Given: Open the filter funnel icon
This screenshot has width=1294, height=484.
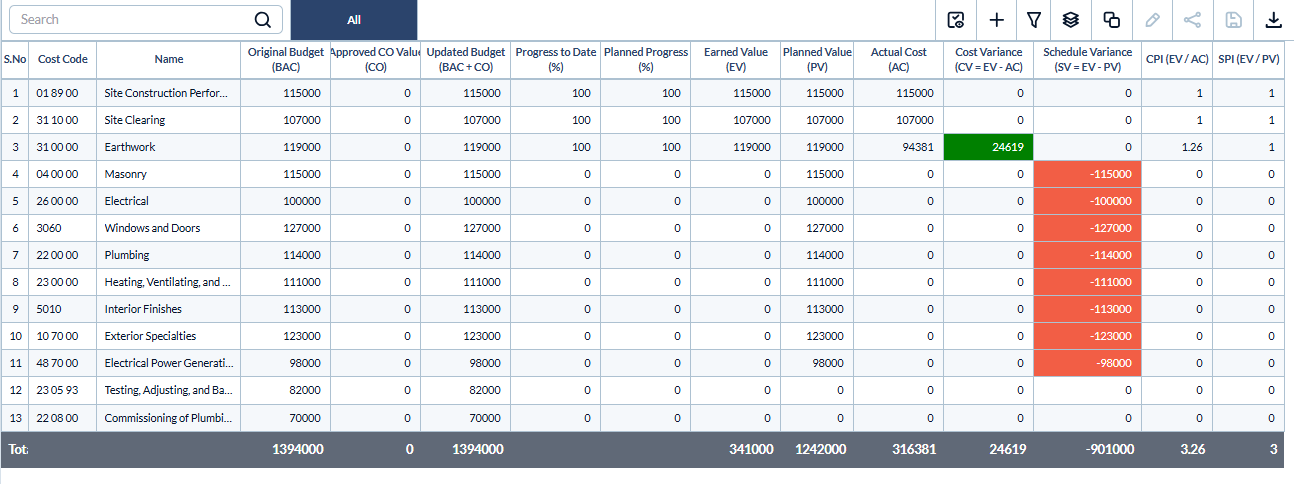Looking at the screenshot, I should click(1034, 20).
